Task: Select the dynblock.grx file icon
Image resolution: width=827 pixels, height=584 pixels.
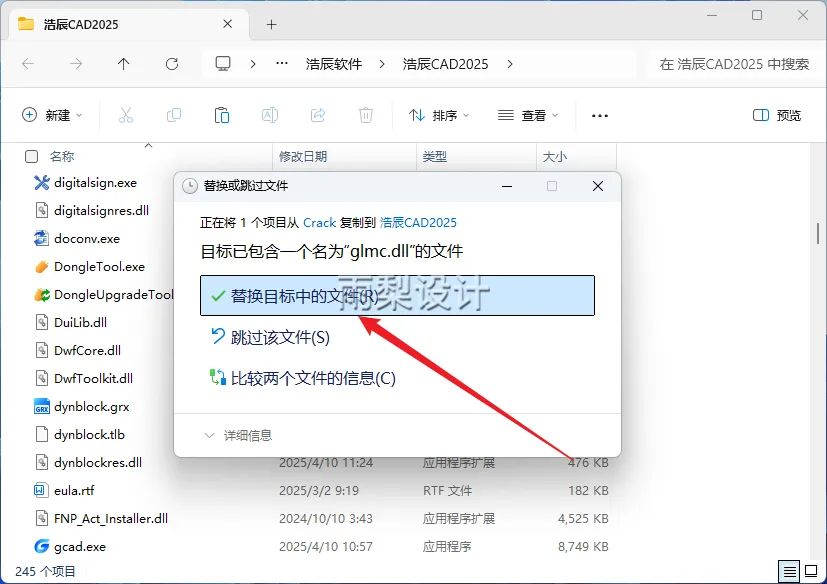Action: [x=42, y=407]
